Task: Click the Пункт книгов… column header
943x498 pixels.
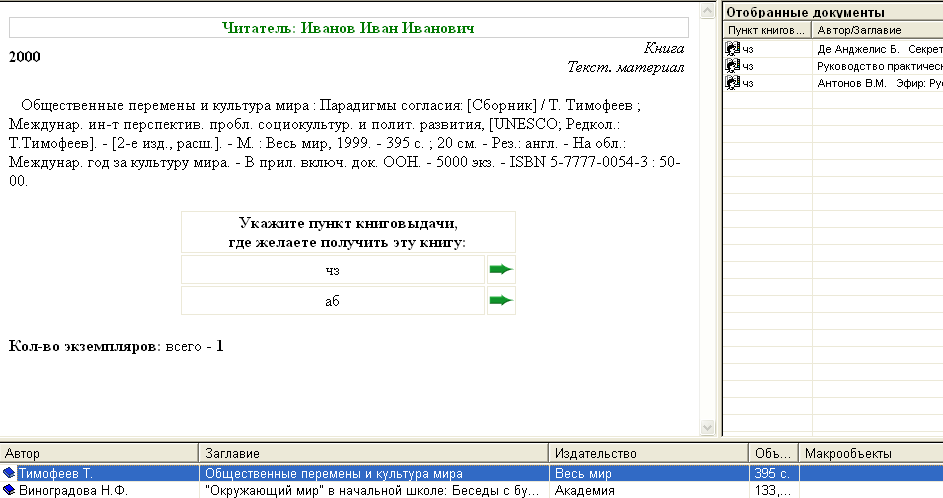Action: click(x=767, y=30)
